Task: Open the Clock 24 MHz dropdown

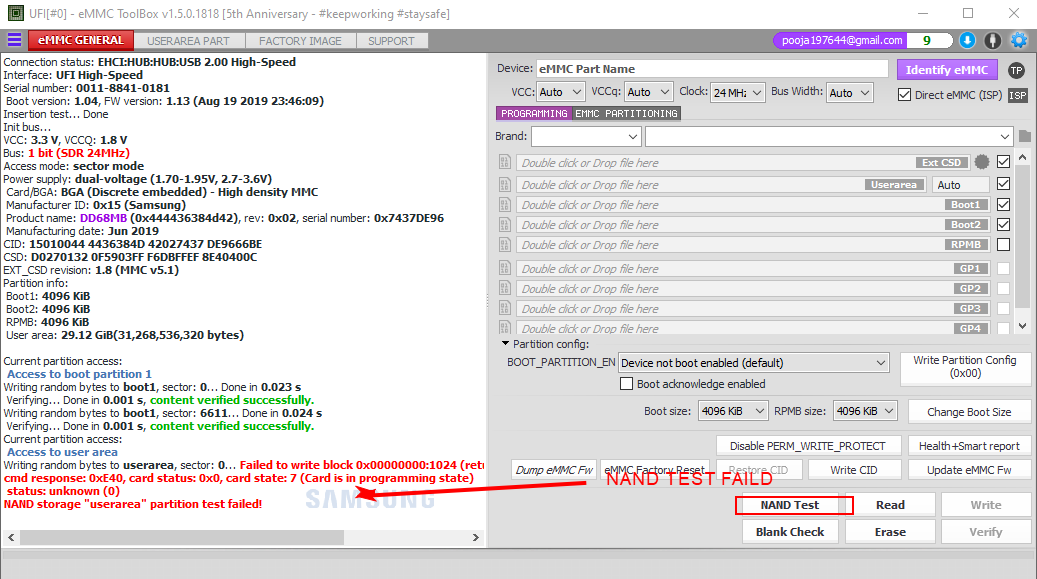Action: pos(738,93)
